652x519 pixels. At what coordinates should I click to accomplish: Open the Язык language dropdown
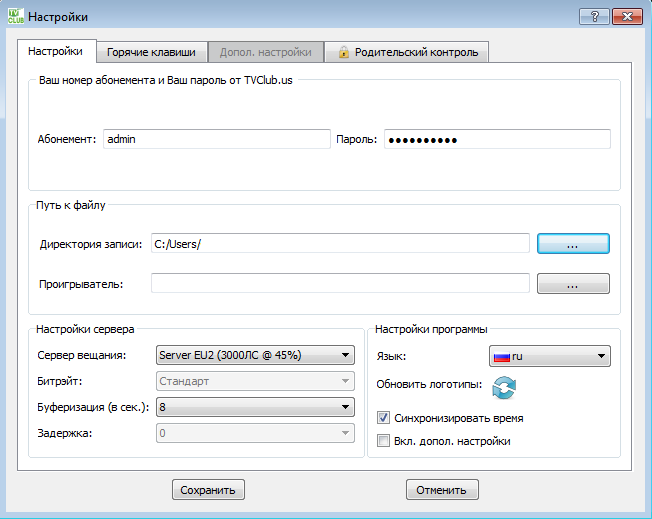[550, 356]
